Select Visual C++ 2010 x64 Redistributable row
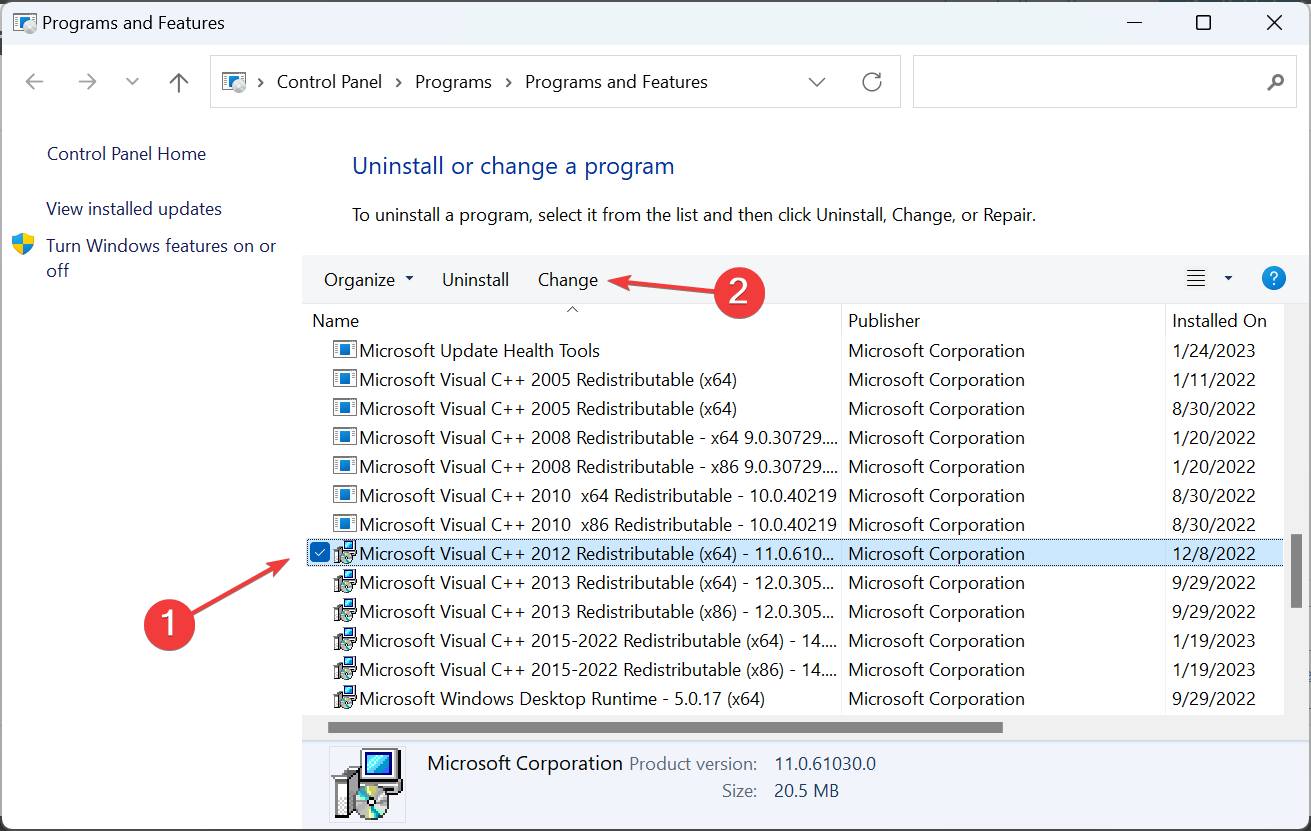The height and width of the screenshot is (831, 1311). point(794,496)
